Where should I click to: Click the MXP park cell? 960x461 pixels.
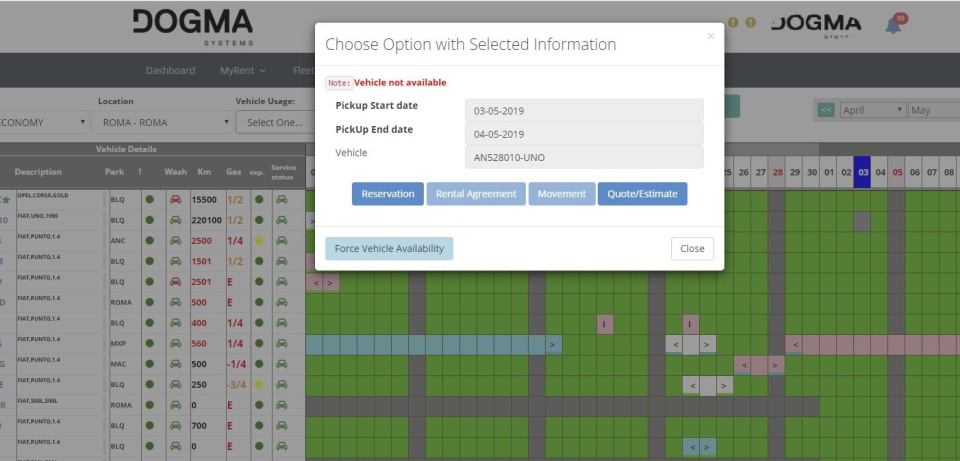(118, 343)
